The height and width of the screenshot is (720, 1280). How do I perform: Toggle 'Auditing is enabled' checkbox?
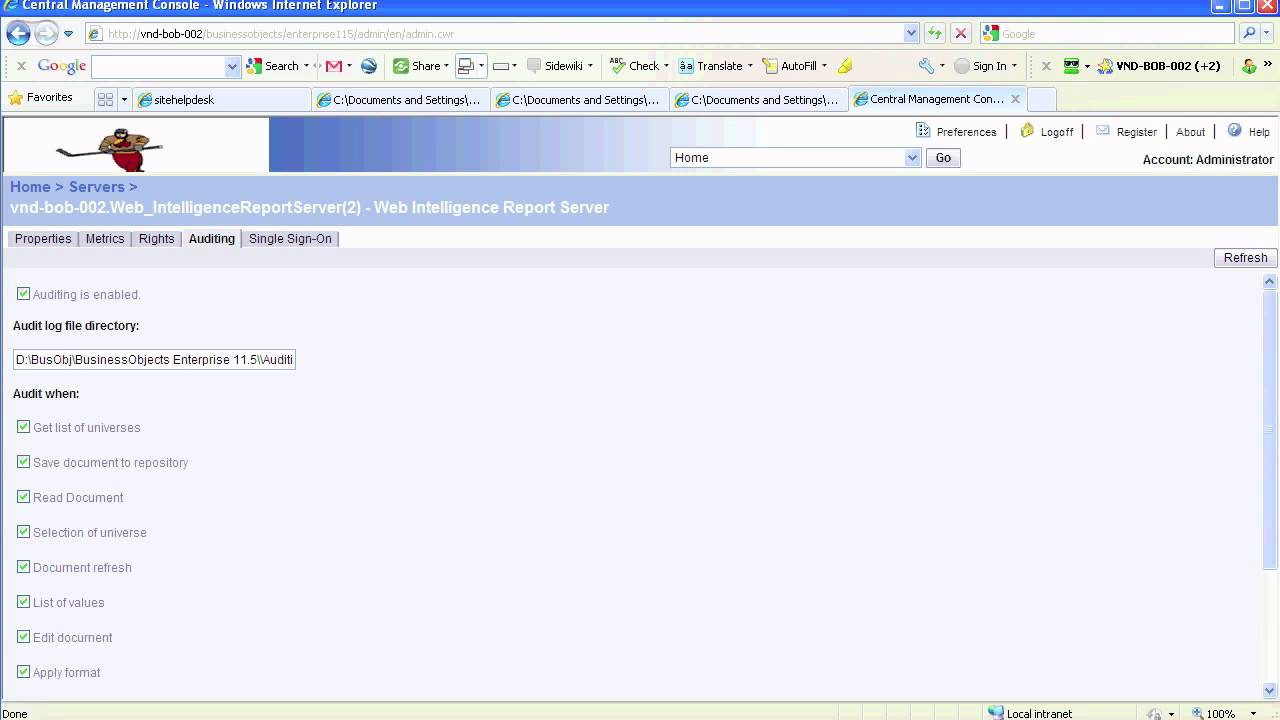point(23,294)
